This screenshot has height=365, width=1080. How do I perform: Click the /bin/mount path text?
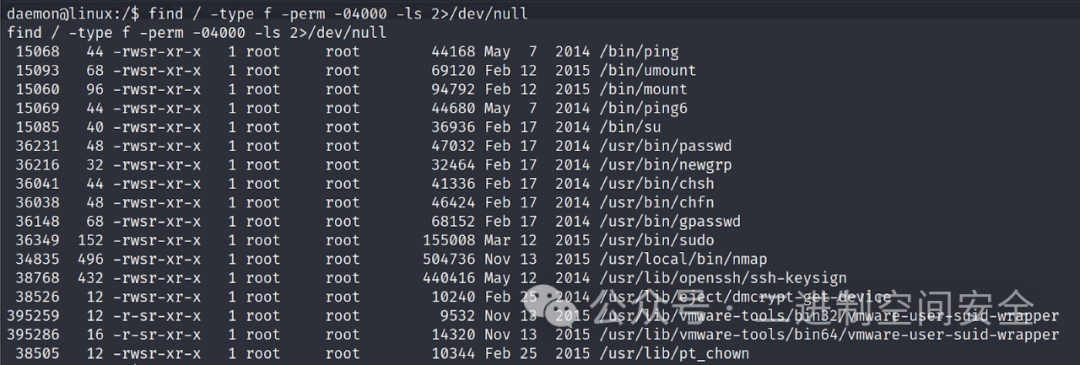click(x=643, y=90)
